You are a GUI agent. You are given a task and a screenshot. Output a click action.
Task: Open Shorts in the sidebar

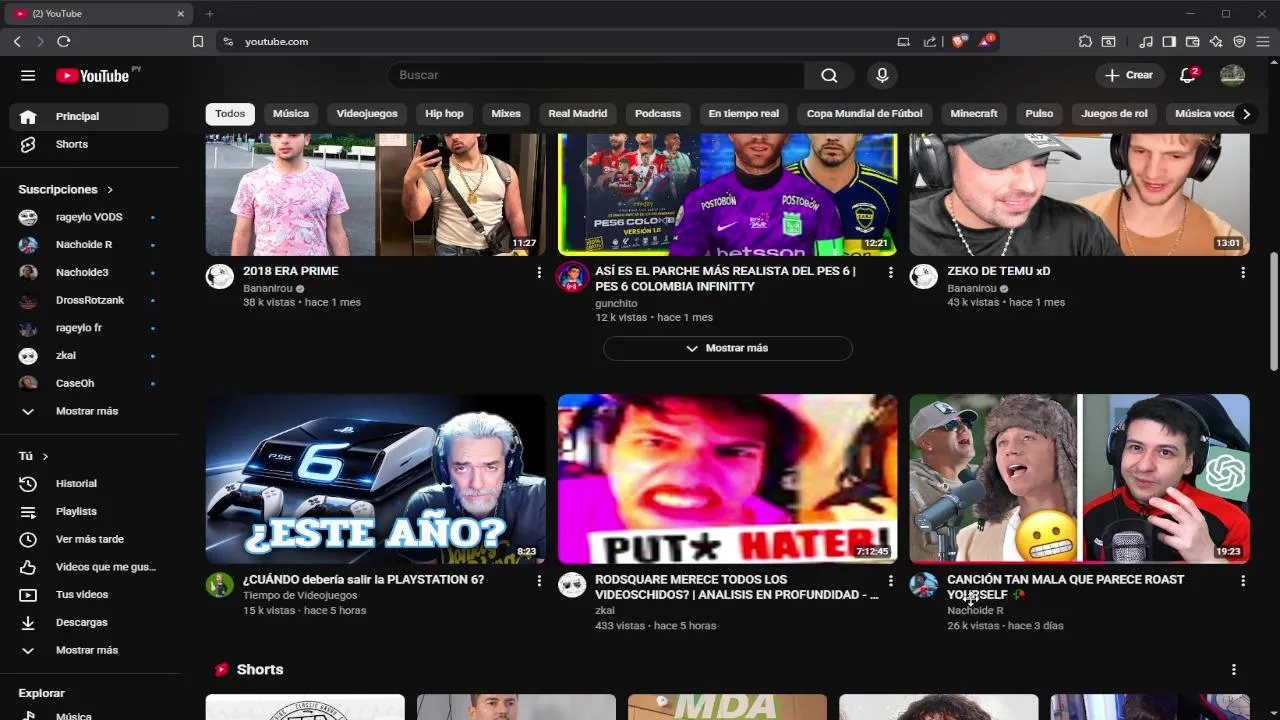89,144
